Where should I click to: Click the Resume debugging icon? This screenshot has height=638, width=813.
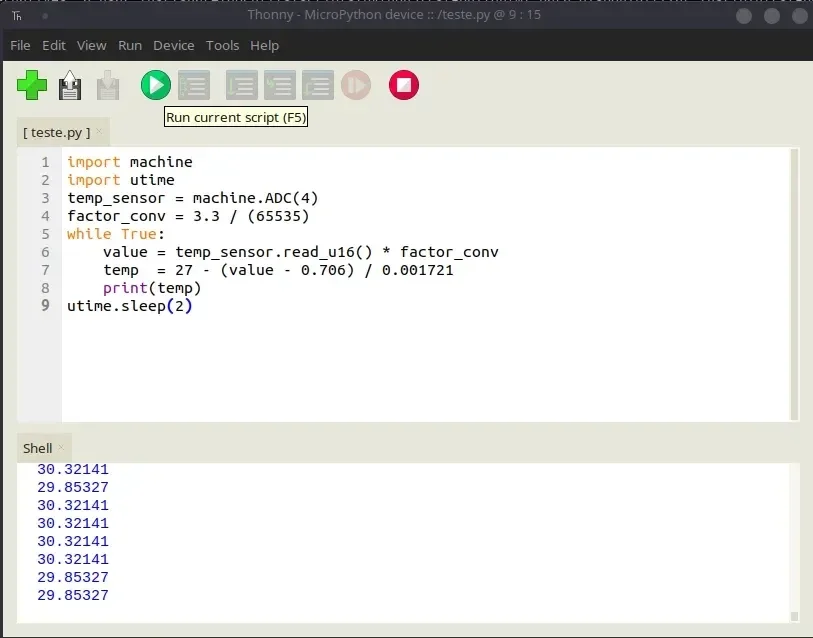click(x=356, y=85)
